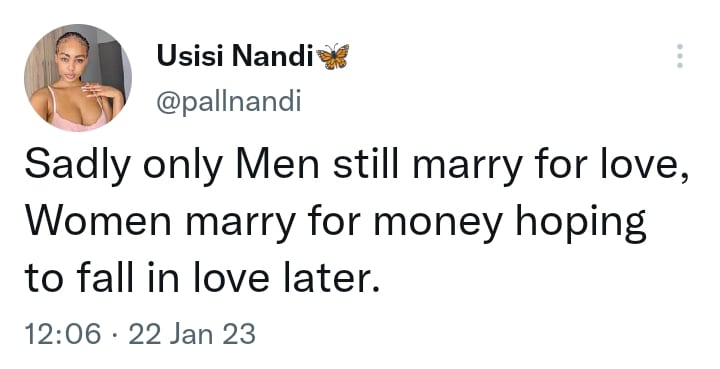Click the 12:06 time stamp
Screen dimensions: 720x369
[x=62, y=334]
